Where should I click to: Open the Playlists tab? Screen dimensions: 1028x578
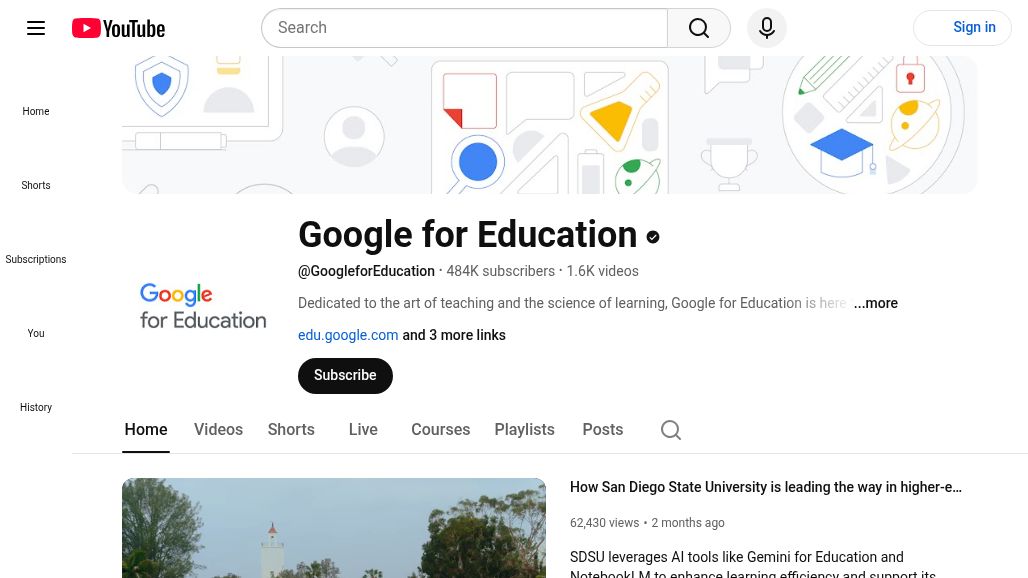524,429
